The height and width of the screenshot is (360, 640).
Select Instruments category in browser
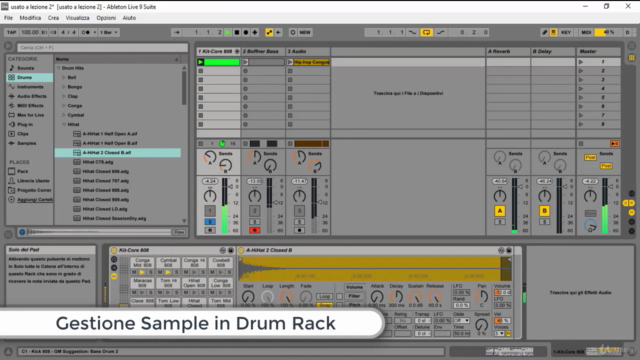(x=29, y=87)
